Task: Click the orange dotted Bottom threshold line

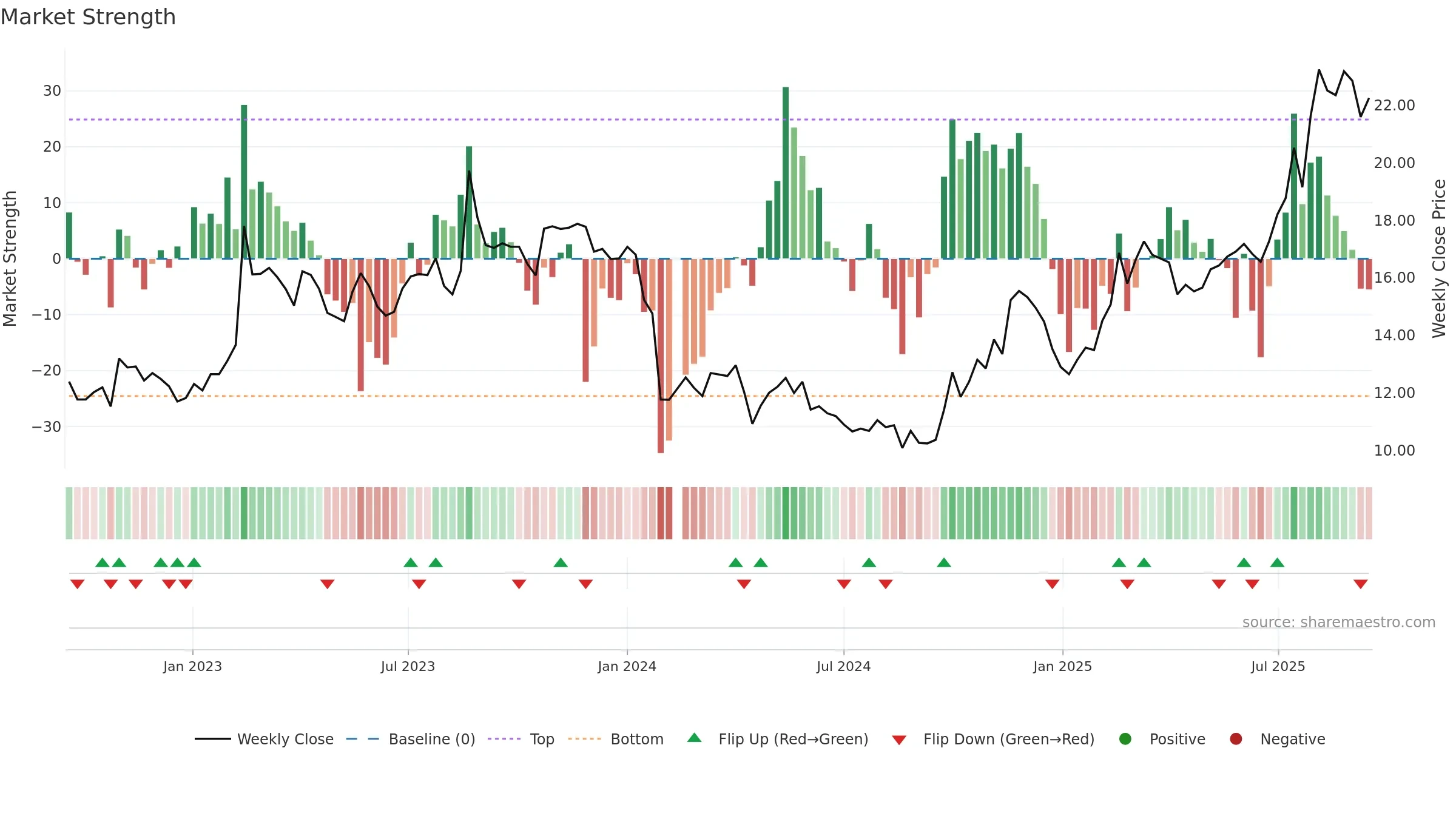Action: tap(719, 396)
